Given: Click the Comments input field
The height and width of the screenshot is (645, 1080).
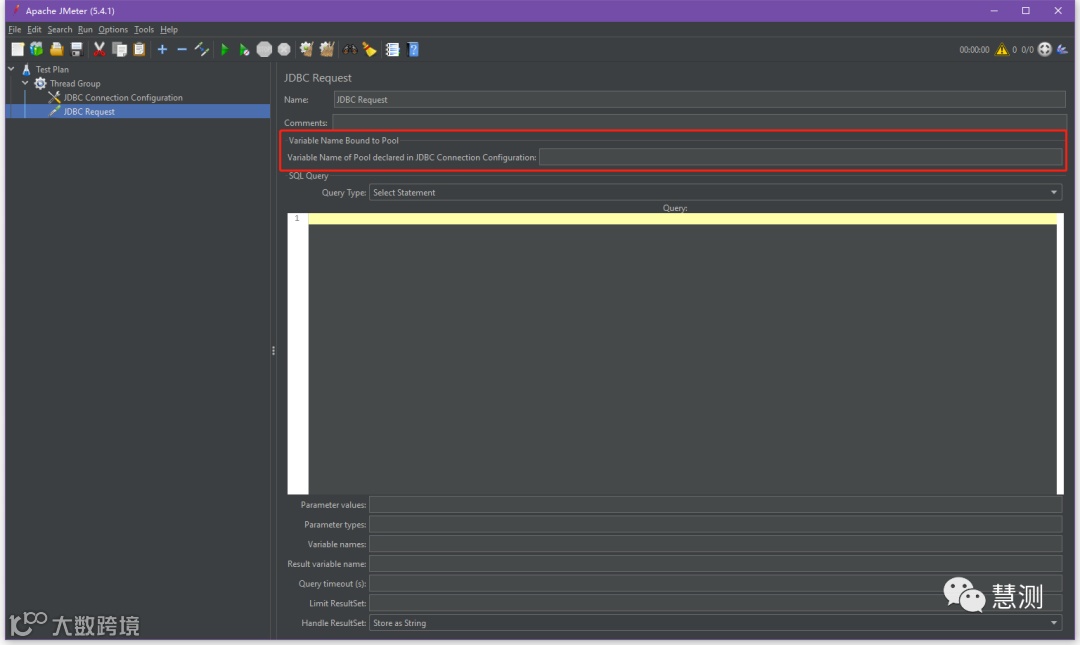Looking at the screenshot, I should pyautogui.click(x=698, y=123).
